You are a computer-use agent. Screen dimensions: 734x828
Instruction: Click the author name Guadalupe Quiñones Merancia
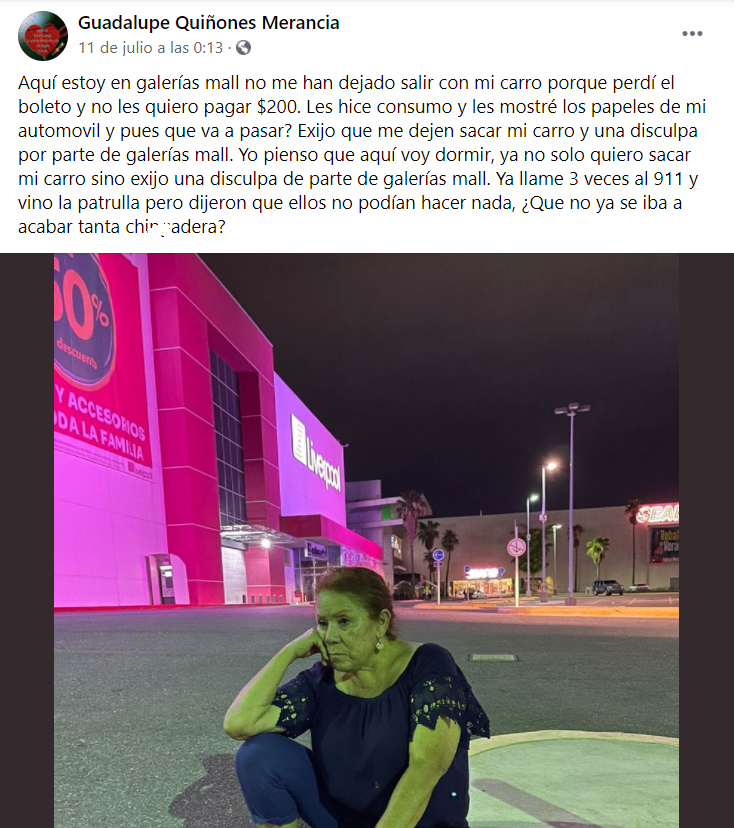(209, 23)
